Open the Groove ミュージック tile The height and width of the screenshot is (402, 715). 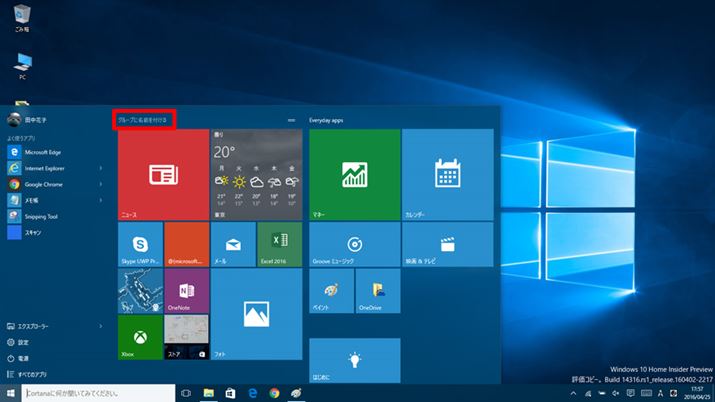[x=354, y=243]
